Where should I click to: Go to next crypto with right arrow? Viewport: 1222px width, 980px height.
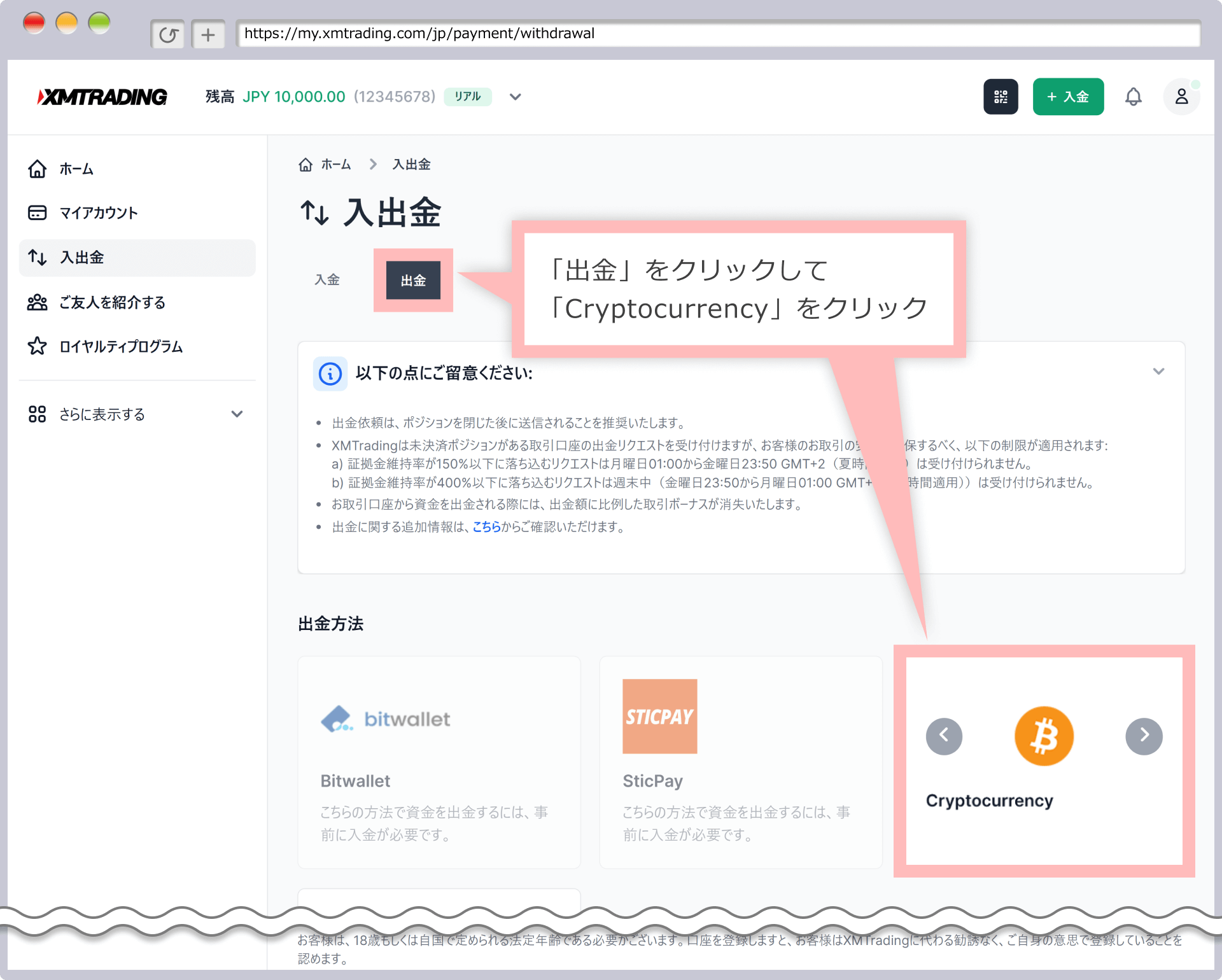(x=1144, y=736)
